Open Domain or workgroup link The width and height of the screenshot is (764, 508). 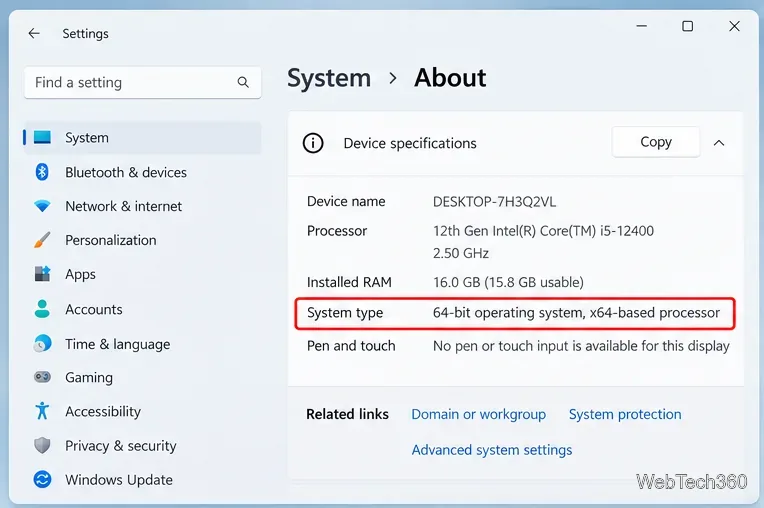(x=478, y=414)
